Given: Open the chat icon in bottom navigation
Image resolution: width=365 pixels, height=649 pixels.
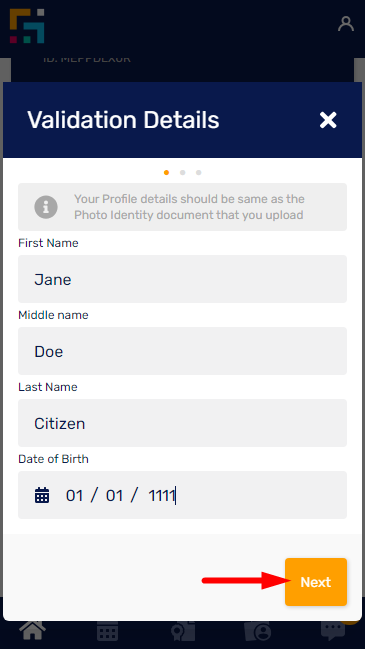Looking at the screenshot, I should click(333, 631).
